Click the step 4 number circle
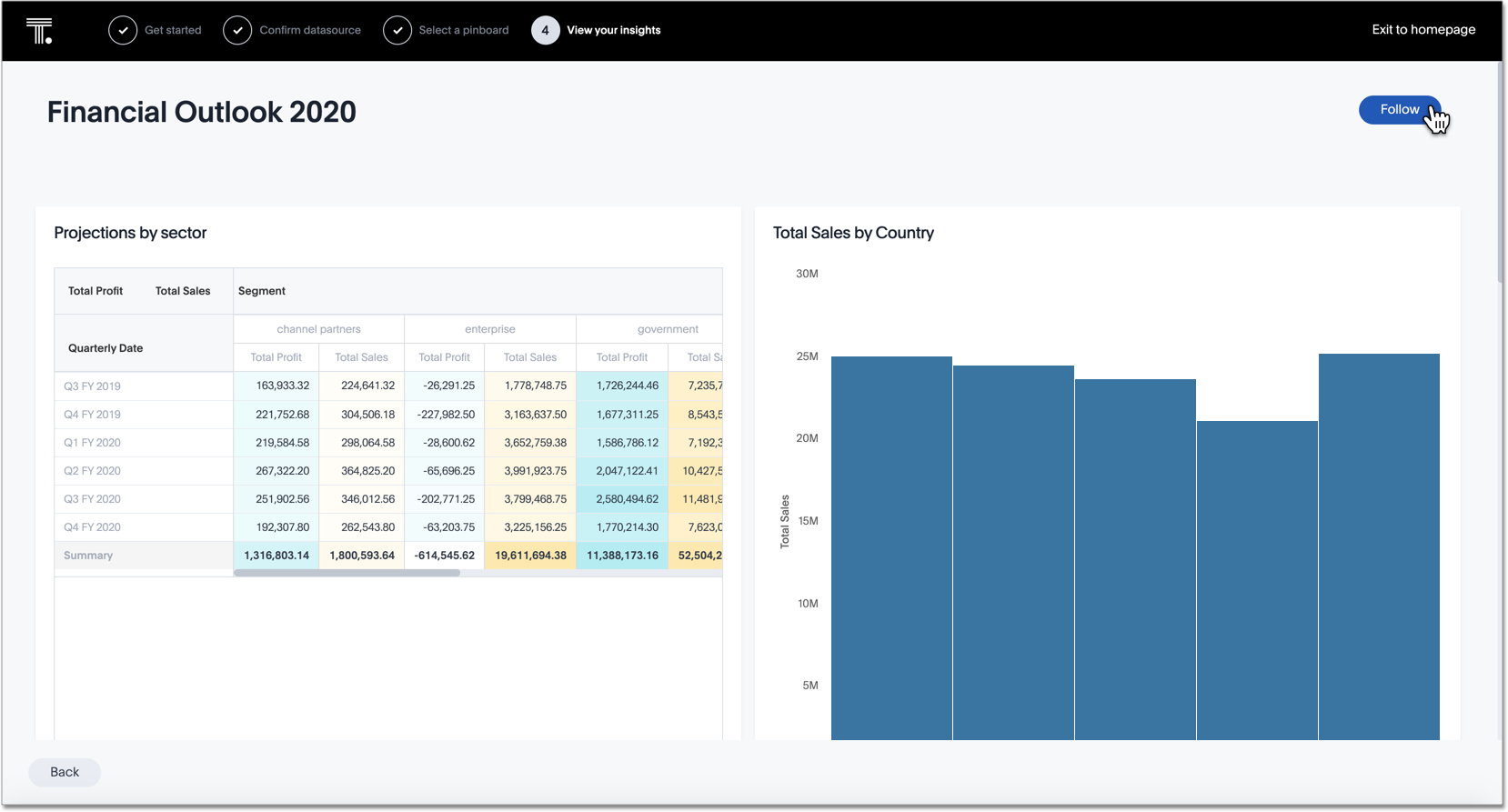1508x812 pixels. (x=545, y=30)
